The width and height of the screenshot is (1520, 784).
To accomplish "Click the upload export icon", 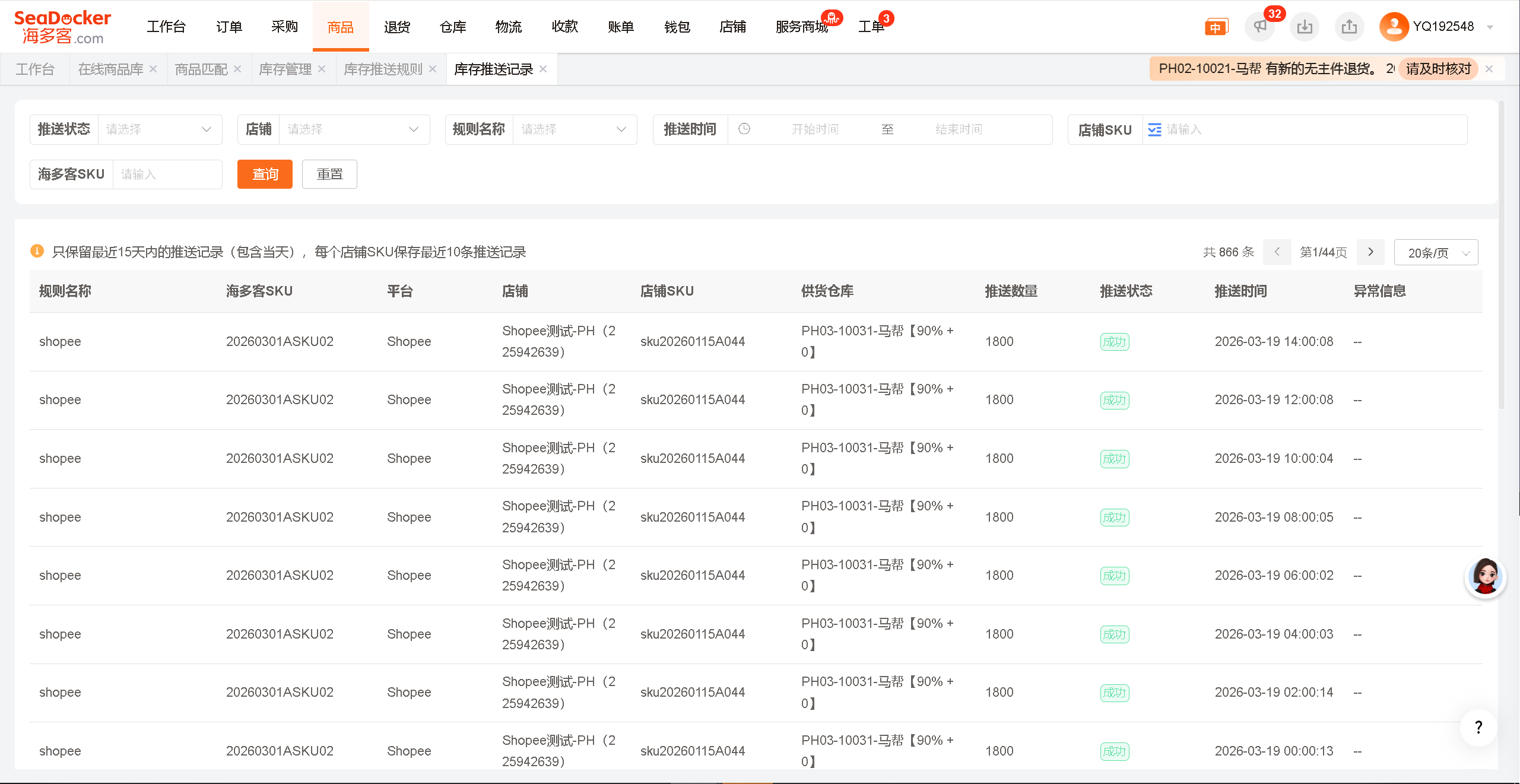I will tap(1349, 27).
